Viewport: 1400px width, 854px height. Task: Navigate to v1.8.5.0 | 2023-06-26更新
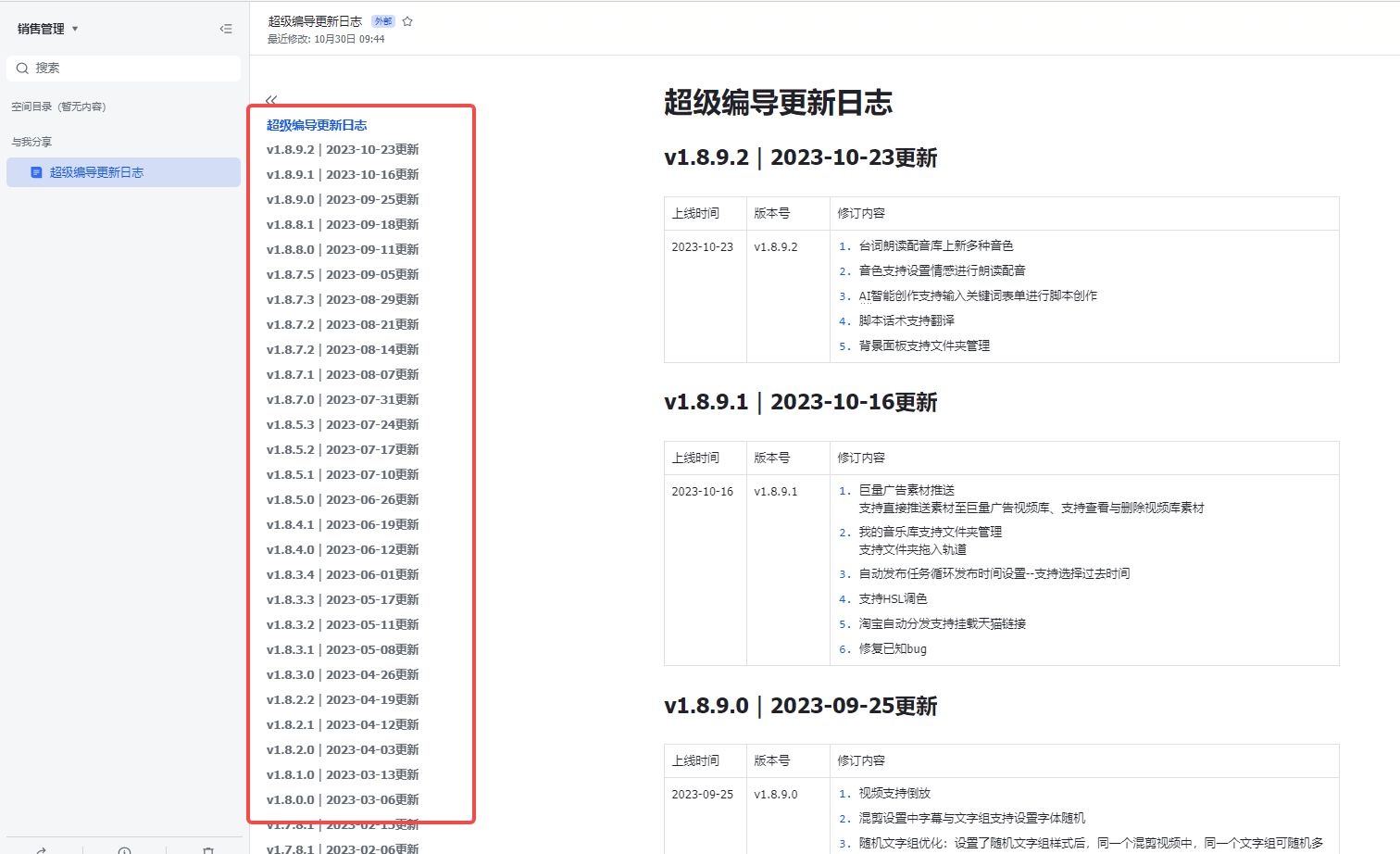(x=343, y=499)
